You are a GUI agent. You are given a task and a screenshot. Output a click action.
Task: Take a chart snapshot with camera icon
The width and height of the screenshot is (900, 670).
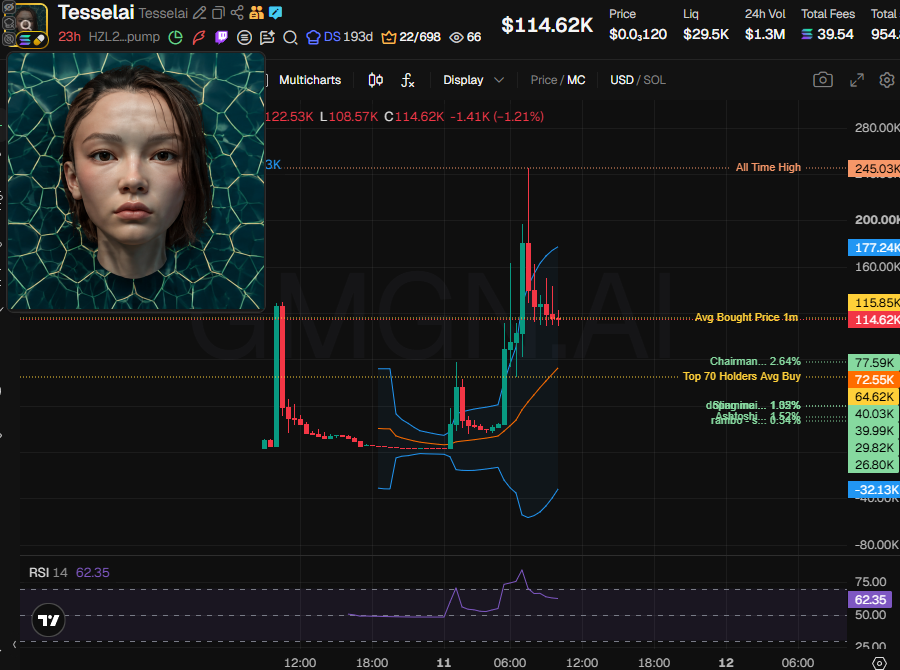823,80
